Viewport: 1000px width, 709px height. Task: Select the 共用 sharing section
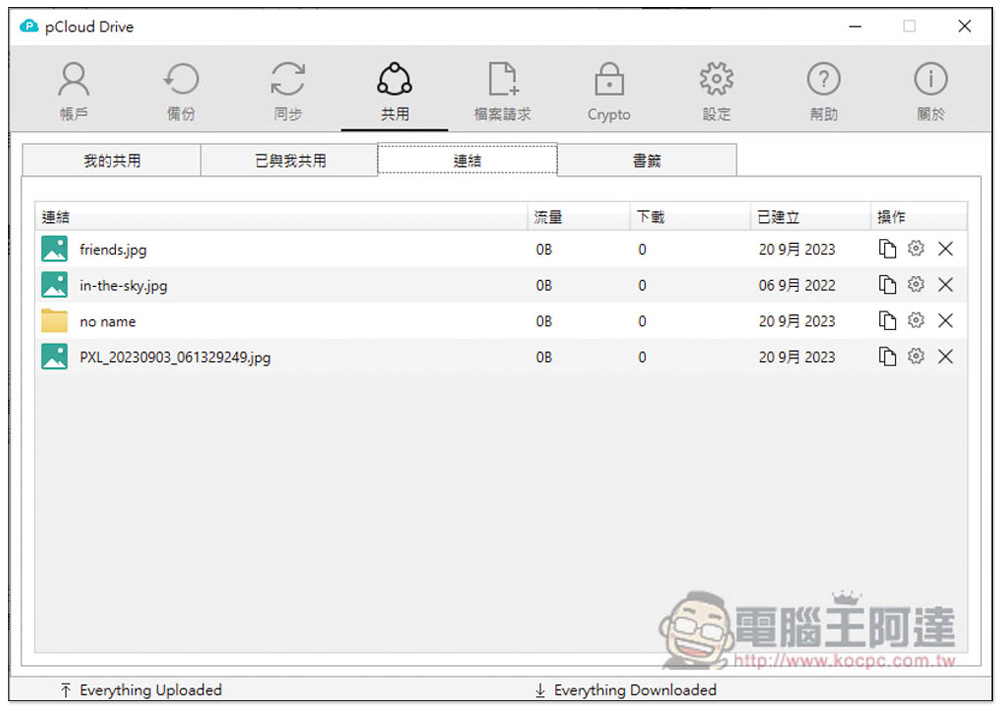(x=395, y=91)
